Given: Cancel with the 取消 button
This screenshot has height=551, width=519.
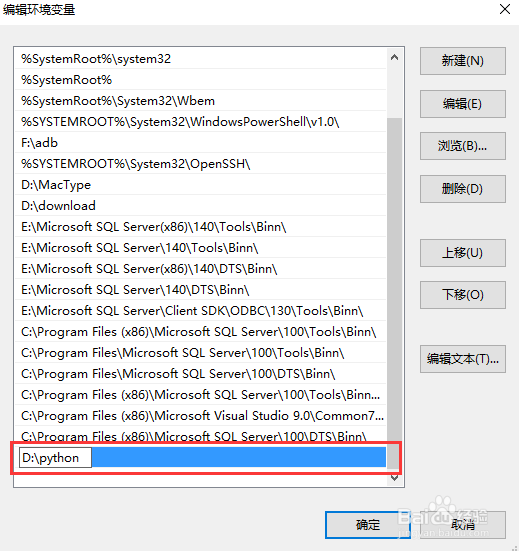Looking at the screenshot, I should point(463,525).
